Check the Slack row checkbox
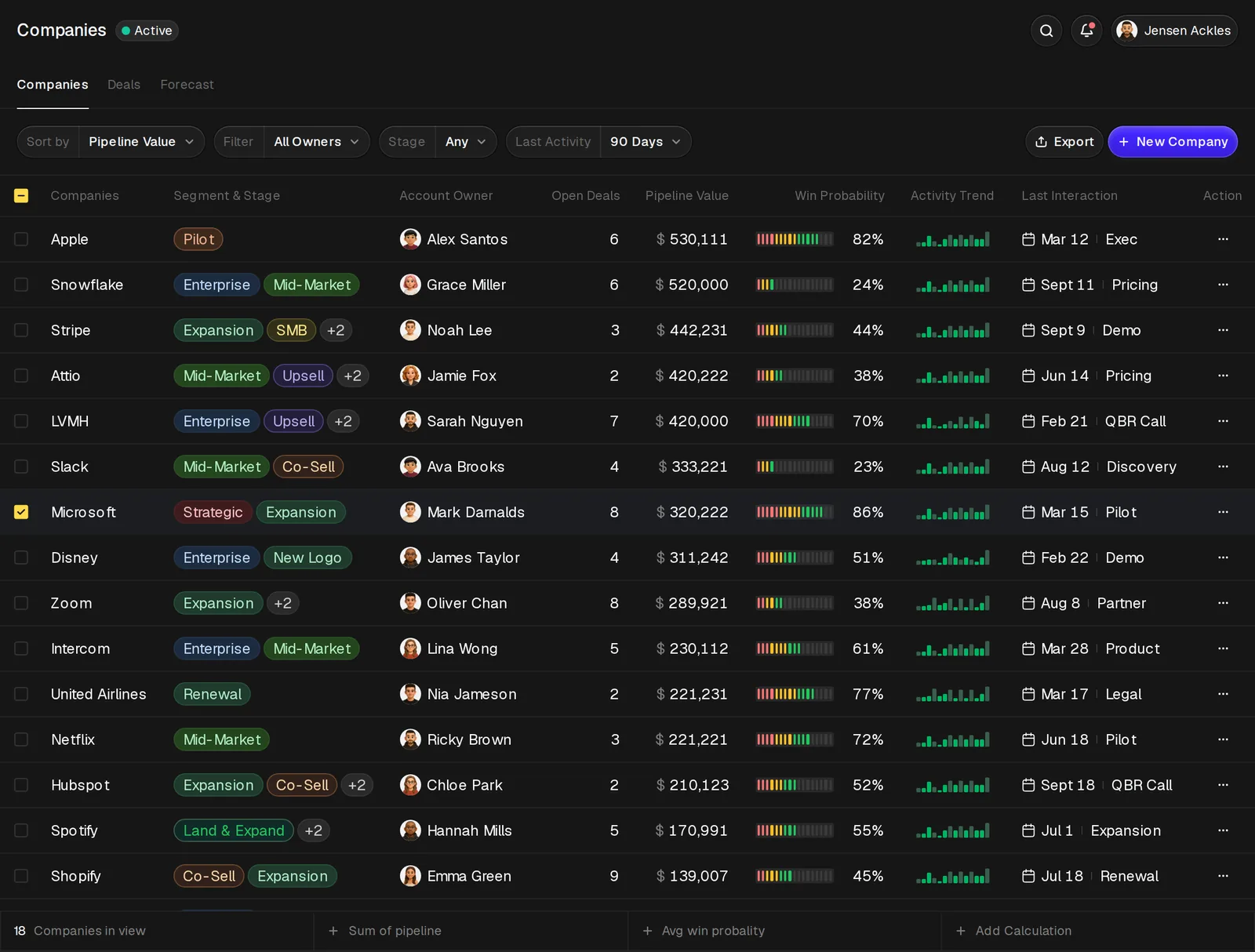 pyautogui.click(x=21, y=467)
